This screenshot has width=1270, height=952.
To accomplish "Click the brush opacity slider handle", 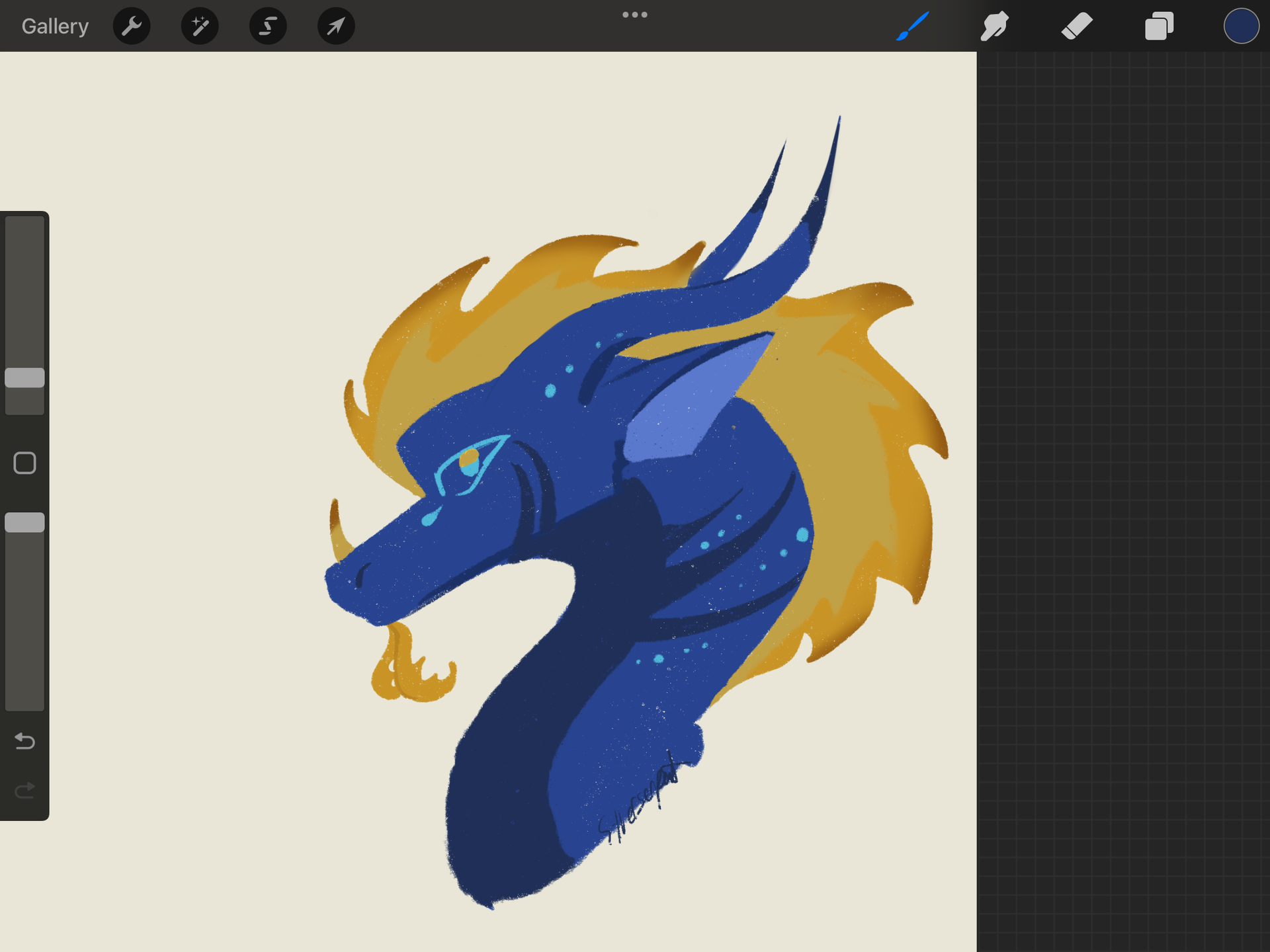I will (24, 522).
